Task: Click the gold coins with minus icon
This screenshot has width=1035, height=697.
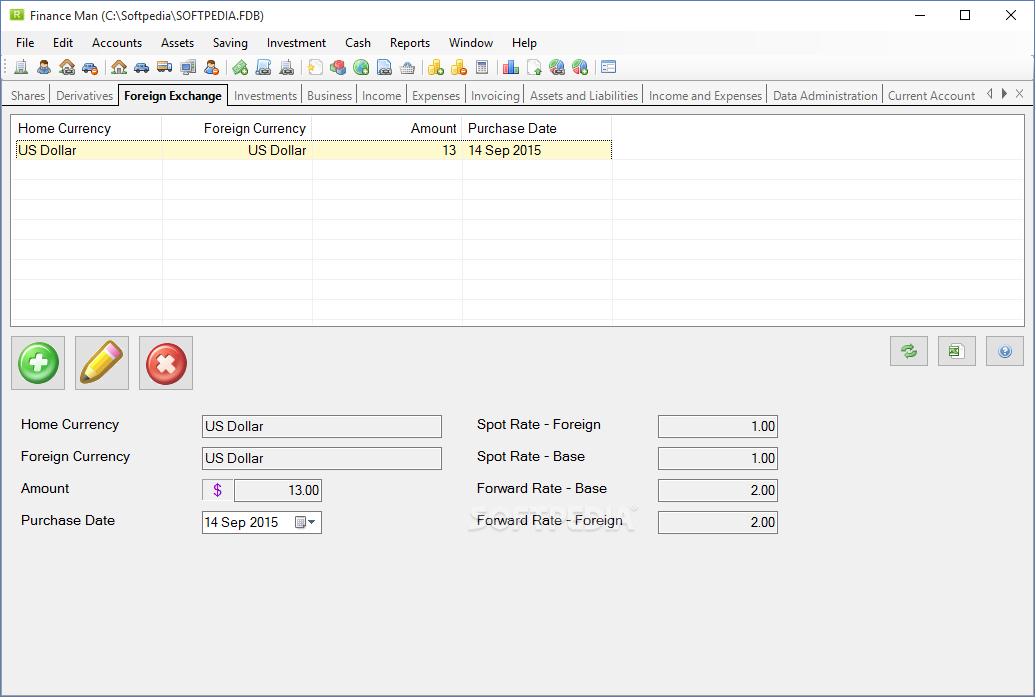Action: (x=459, y=67)
